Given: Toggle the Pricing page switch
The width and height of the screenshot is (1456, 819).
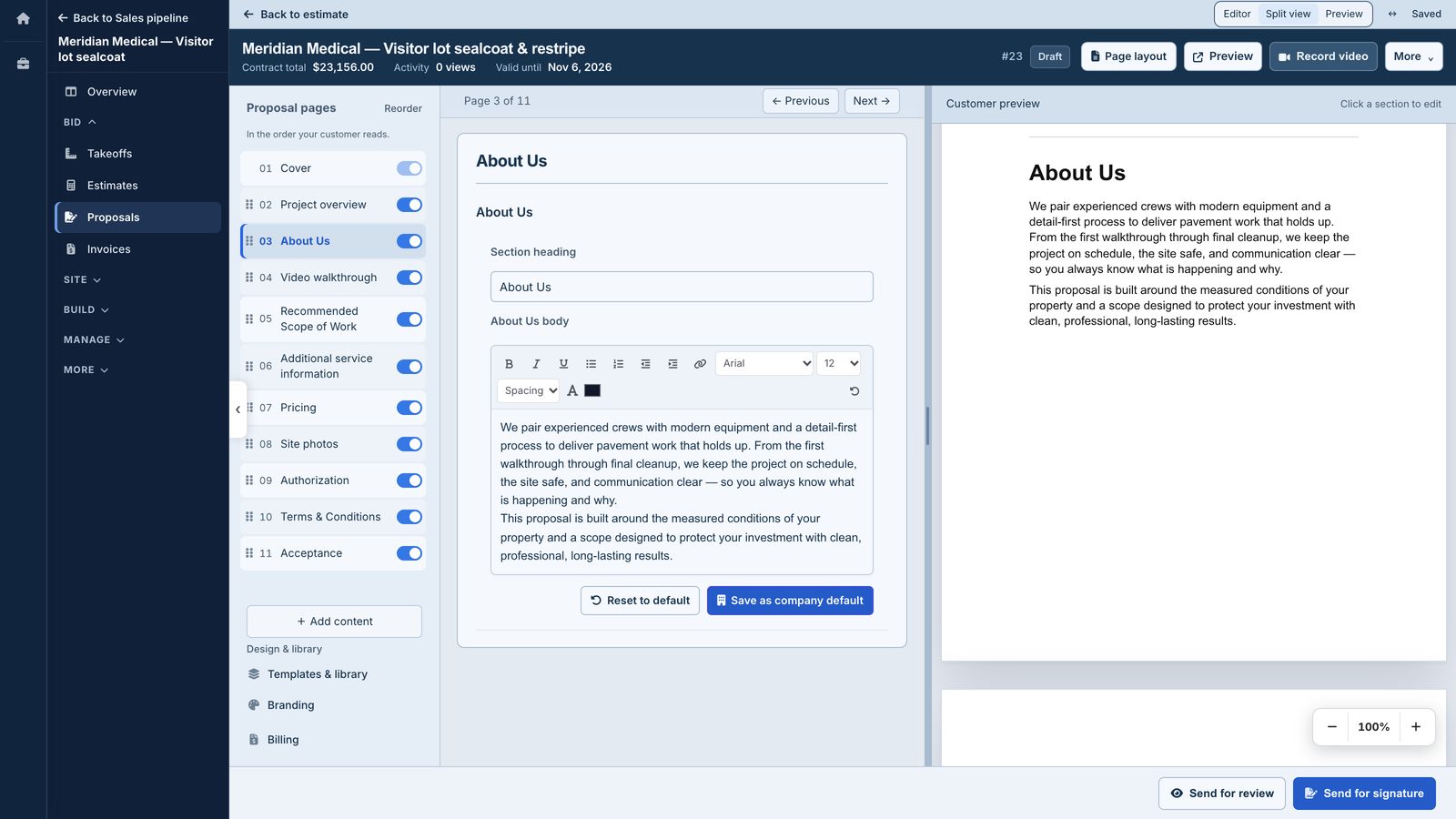Looking at the screenshot, I should [x=409, y=408].
